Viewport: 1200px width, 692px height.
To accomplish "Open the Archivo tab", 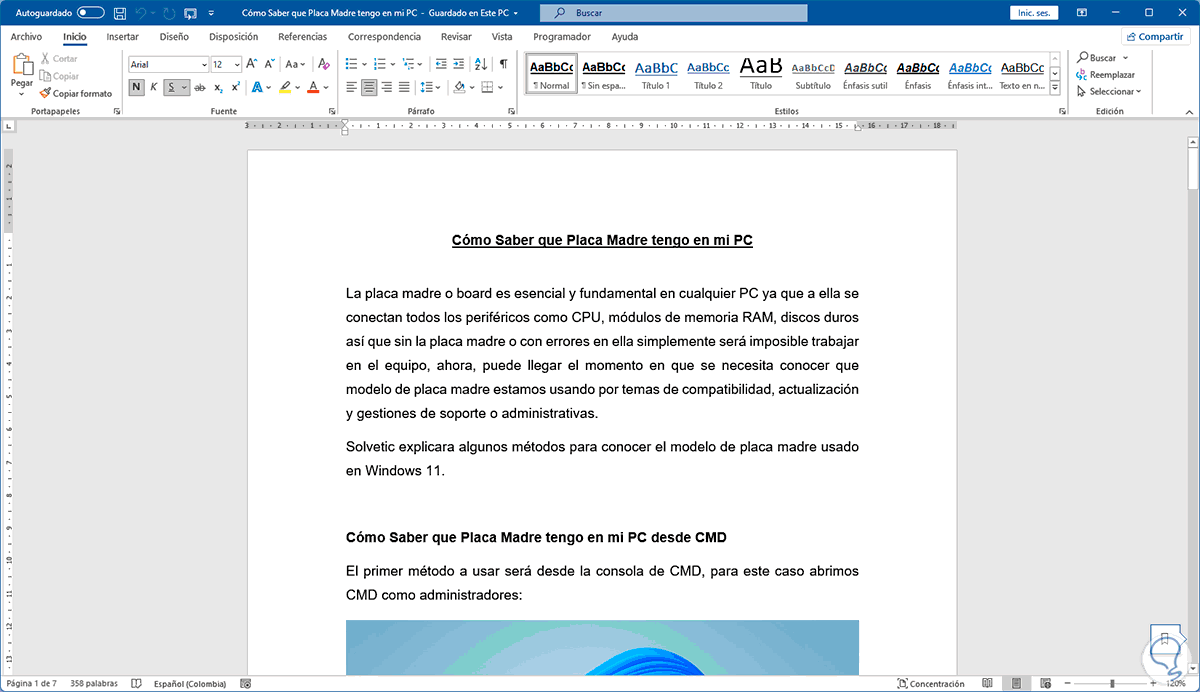I will click(26, 37).
